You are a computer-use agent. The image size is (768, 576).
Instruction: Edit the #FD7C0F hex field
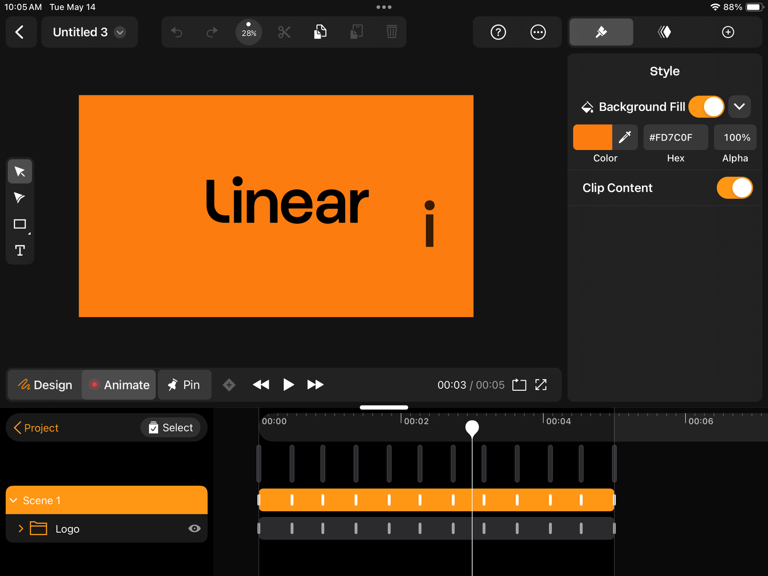coord(675,137)
